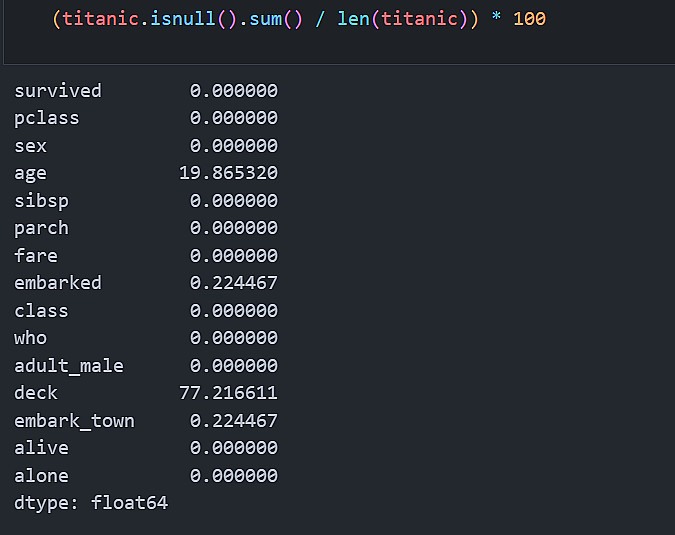This screenshot has width=675, height=535.
Task: Click the isnull method in the code
Action: click(x=173, y=19)
